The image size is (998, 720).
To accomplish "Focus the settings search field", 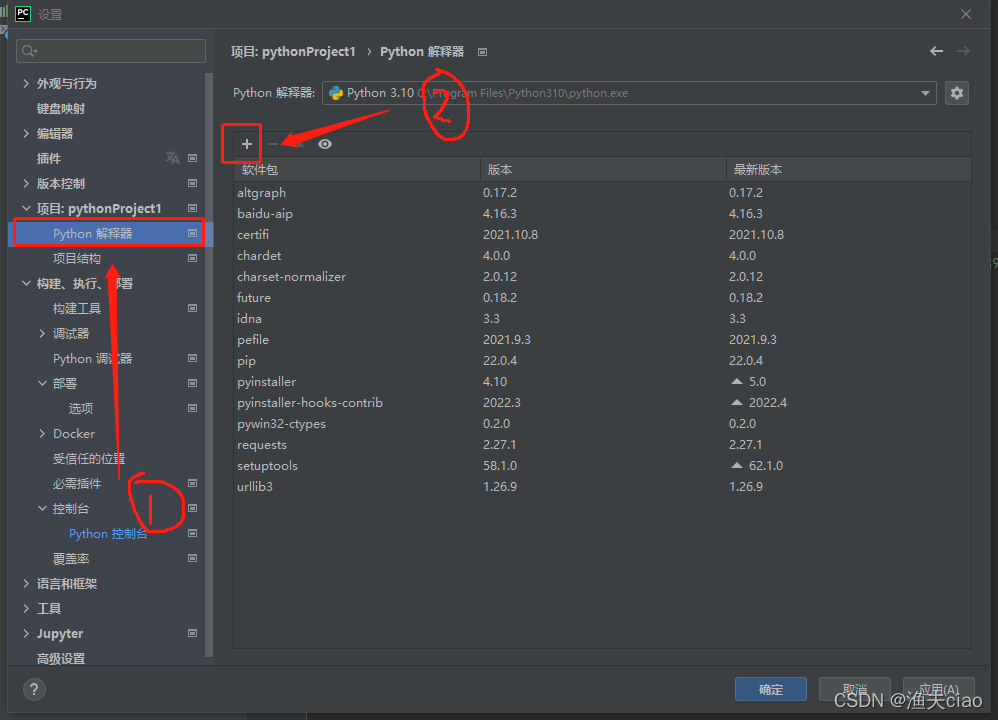I will 111,51.
